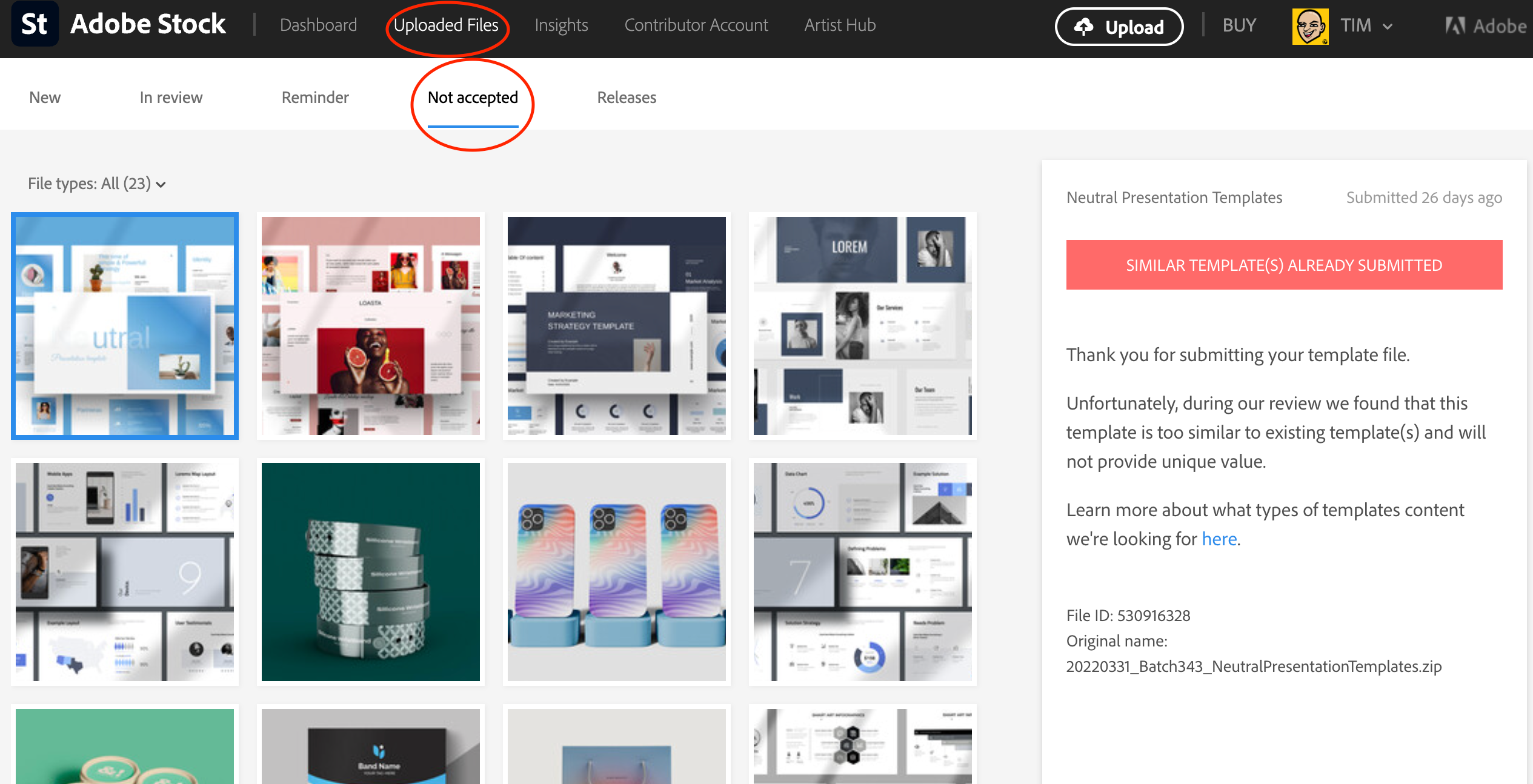Switch to the In review tab
The image size is (1533, 784).
coord(171,98)
